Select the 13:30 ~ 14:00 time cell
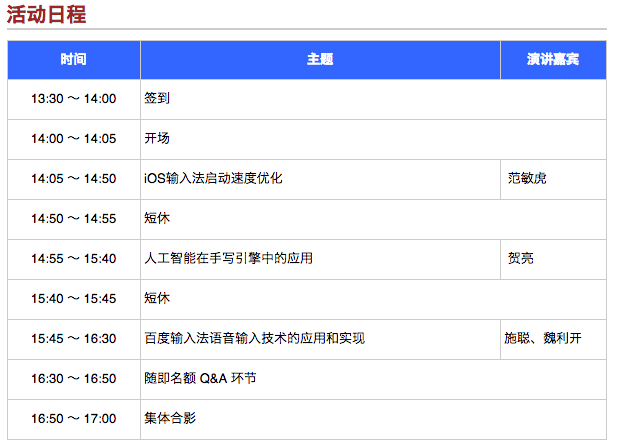The width and height of the screenshot is (618, 447). pyautogui.click(x=73, y=99)
